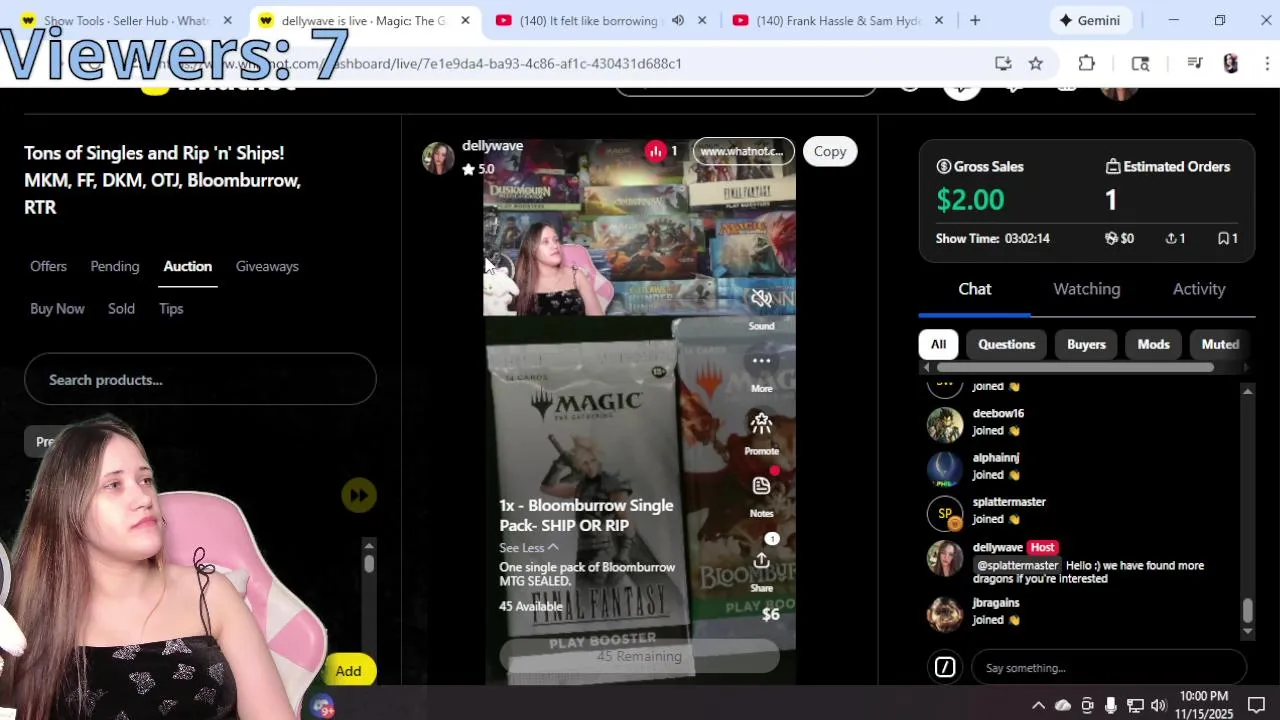
Task: Click in the Search products field
Action: pos(200,380)
